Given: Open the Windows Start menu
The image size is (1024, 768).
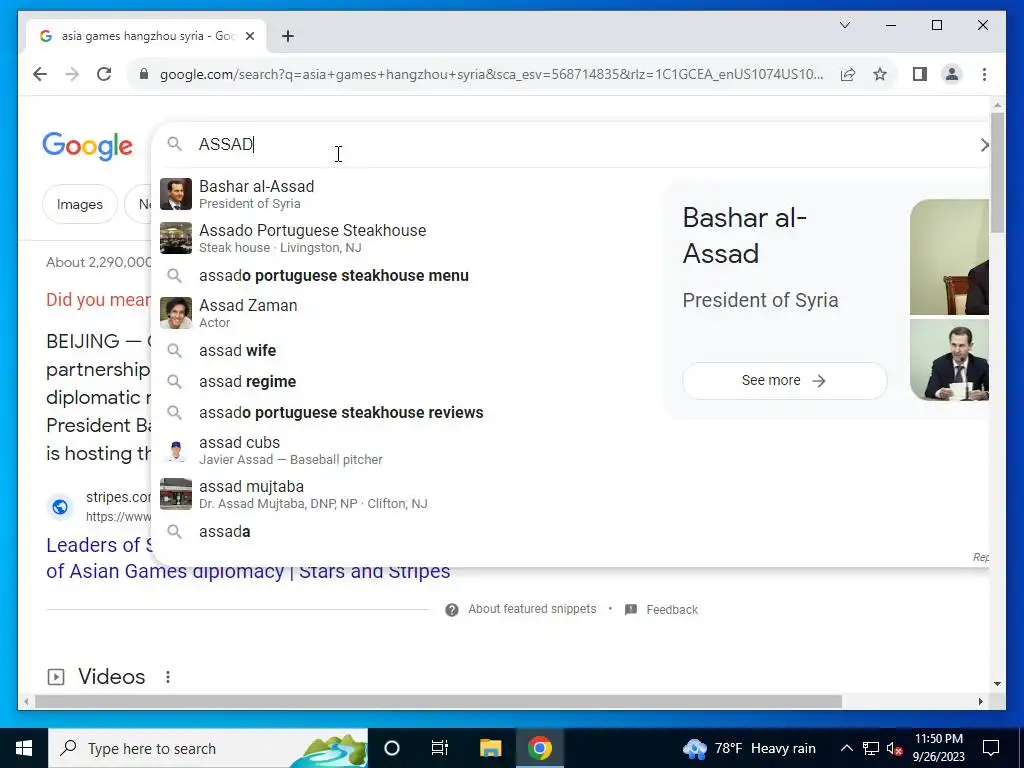Looking at the screenshot, I should pos(24,748).
